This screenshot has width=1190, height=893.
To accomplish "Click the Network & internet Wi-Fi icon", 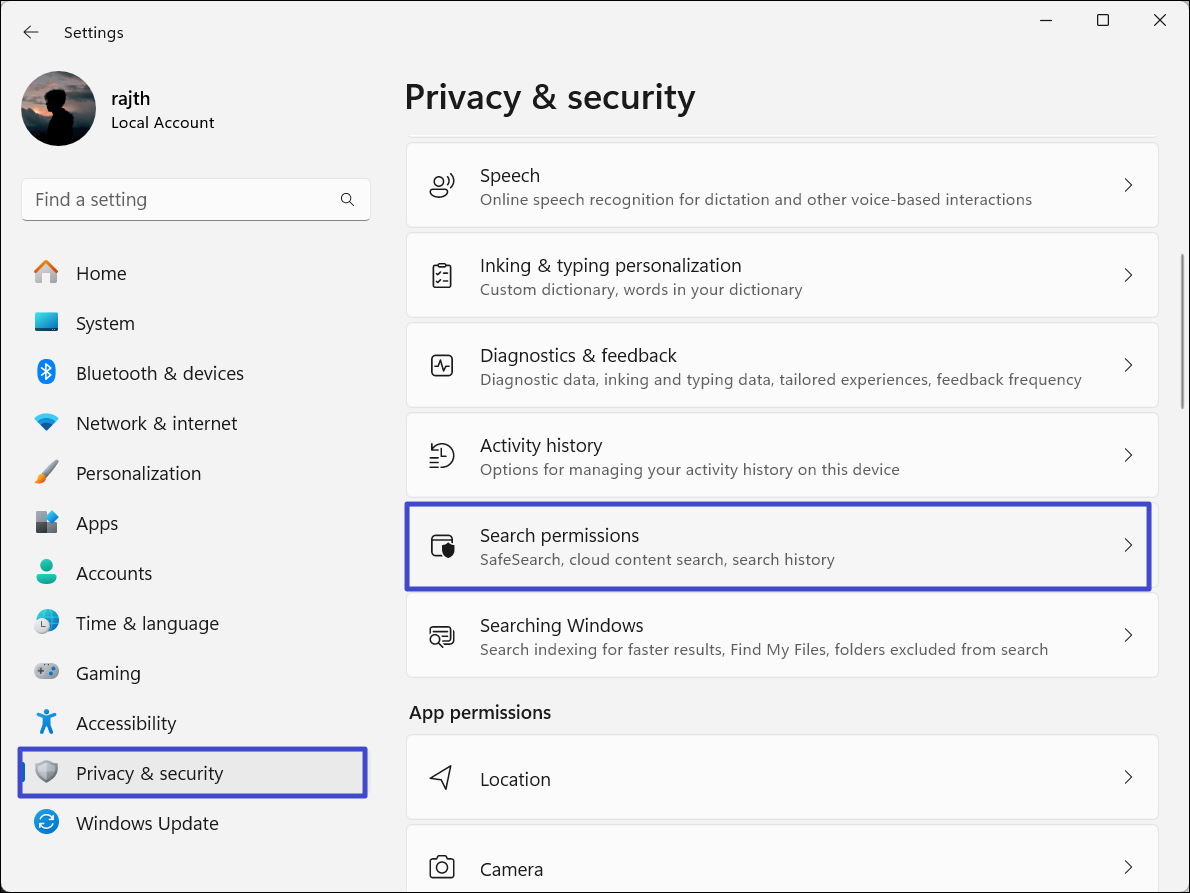I will (x=46, y=423).
